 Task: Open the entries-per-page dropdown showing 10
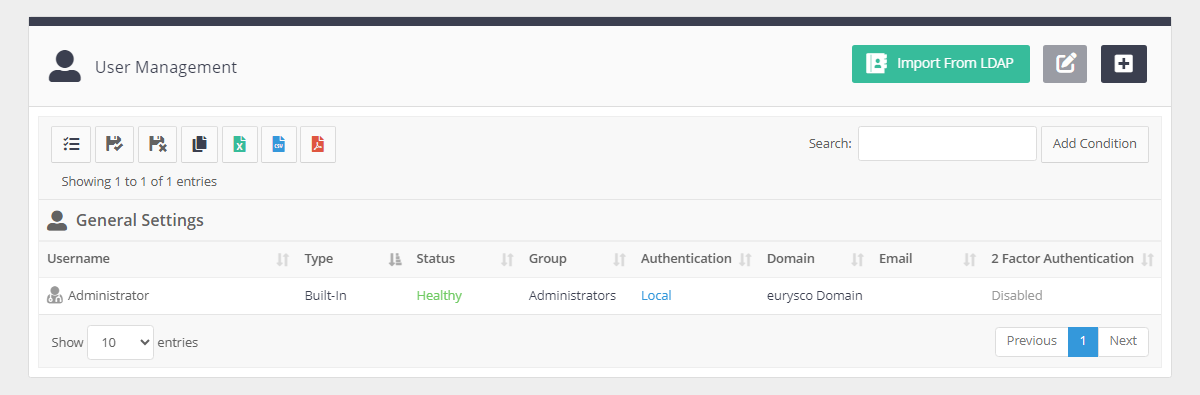coord(120,342)
